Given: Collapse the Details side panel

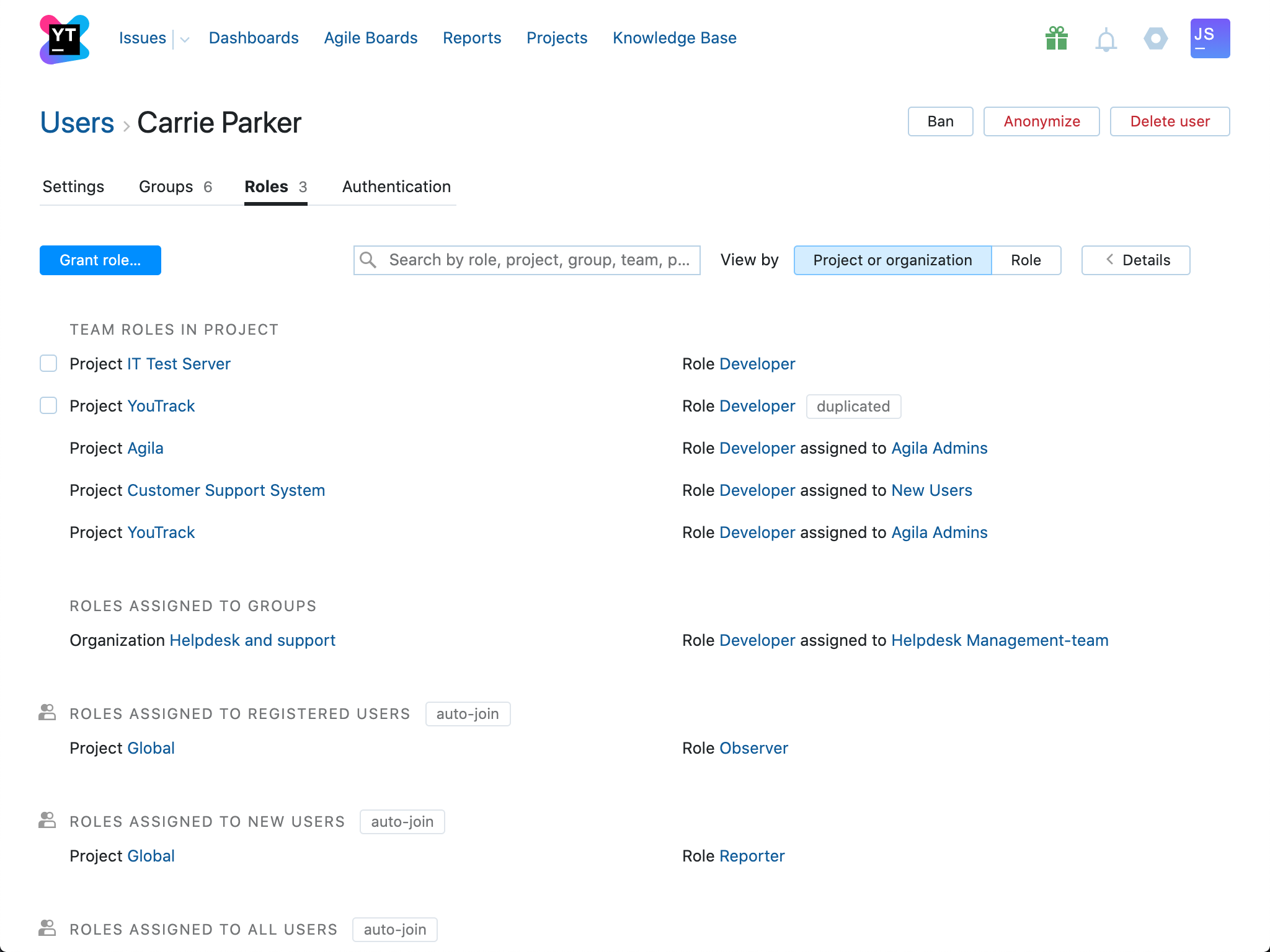Looking at the screenshot, I should pos(1135,260).
